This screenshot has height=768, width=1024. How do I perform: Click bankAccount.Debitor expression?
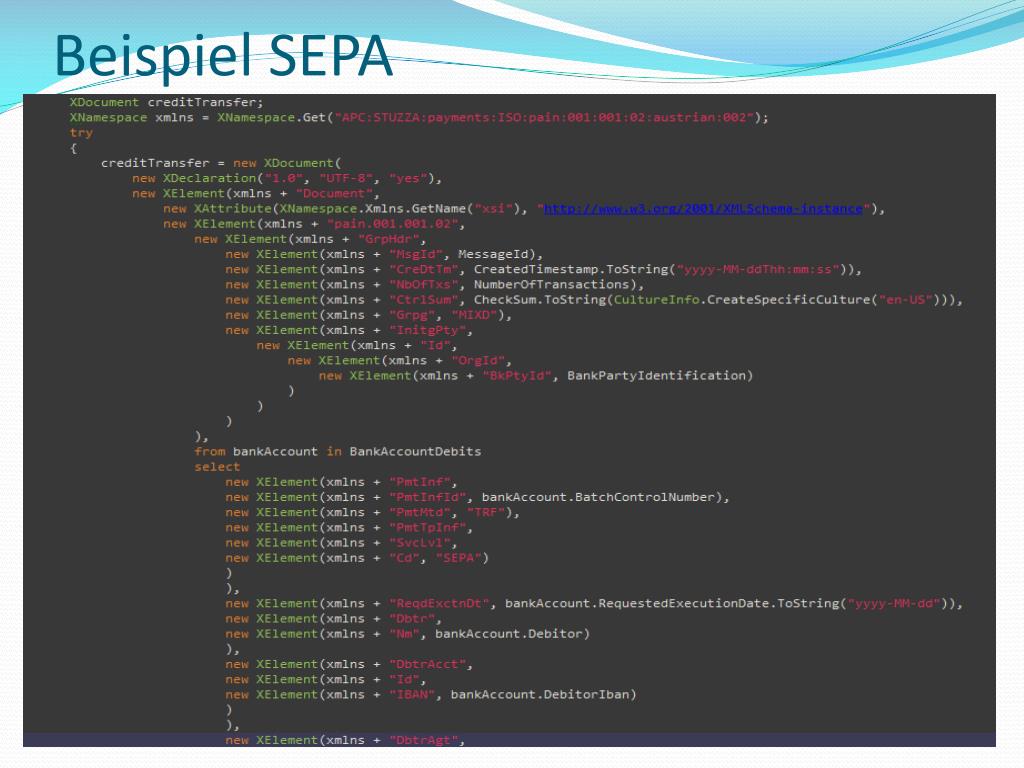509,634
